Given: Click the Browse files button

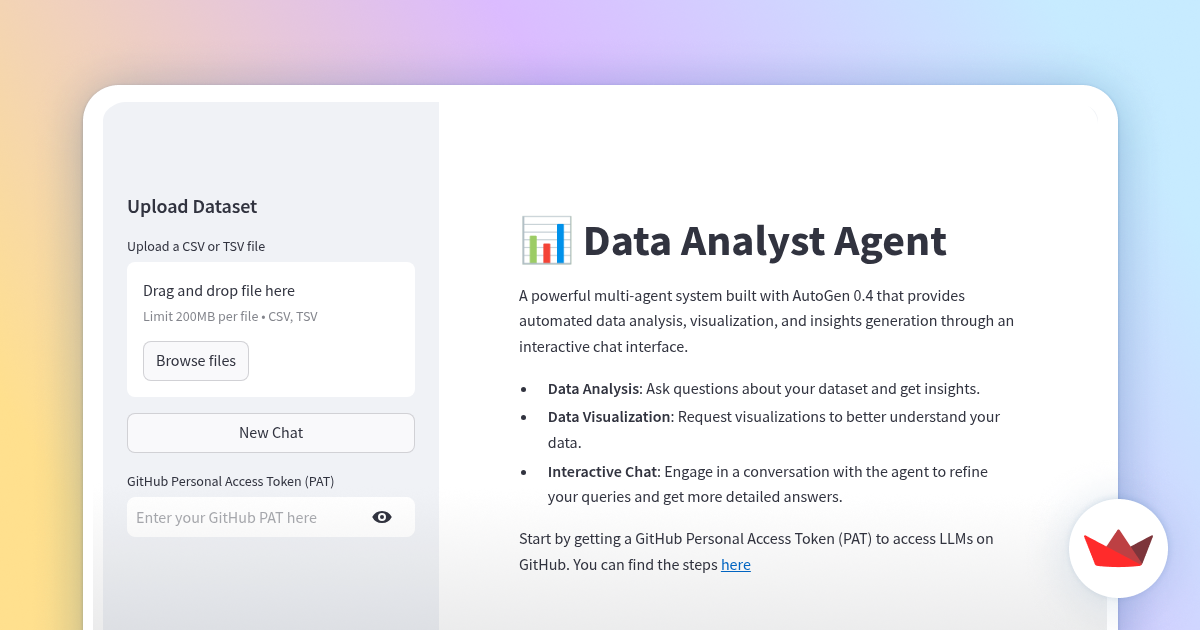Looking at the screenshot, I should 196,361.
